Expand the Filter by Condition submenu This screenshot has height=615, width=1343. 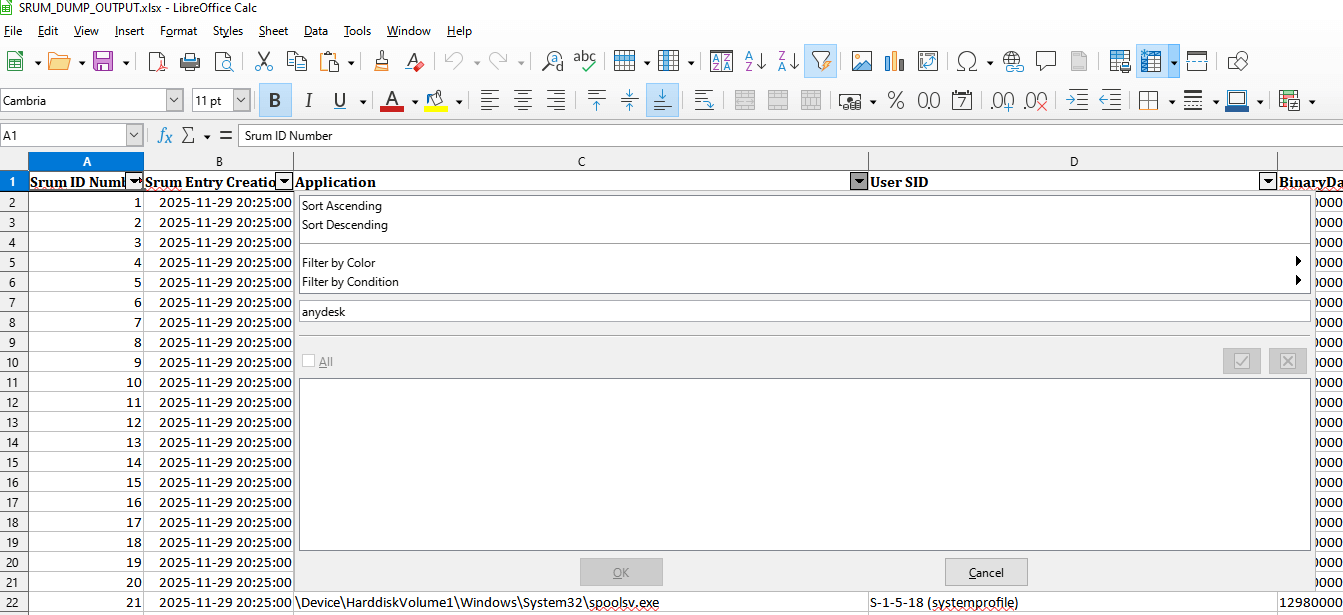coord(1297,282)
